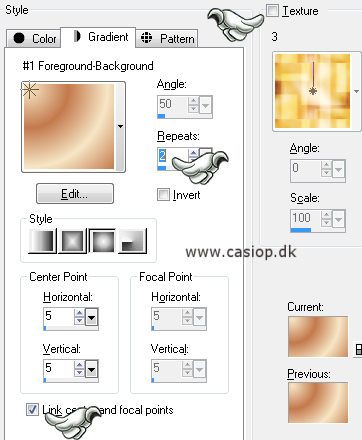Image resolution: width=362 pixels, height=440 pixels.
Task: Open Focal Point Horizontal slider dropdown
Action: pos(199,317)
